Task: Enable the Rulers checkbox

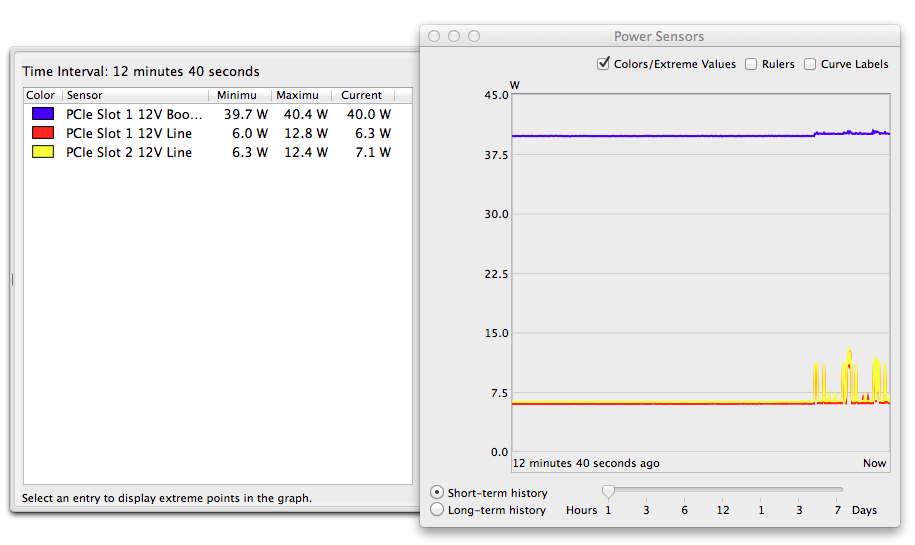Action: point(751,64)
